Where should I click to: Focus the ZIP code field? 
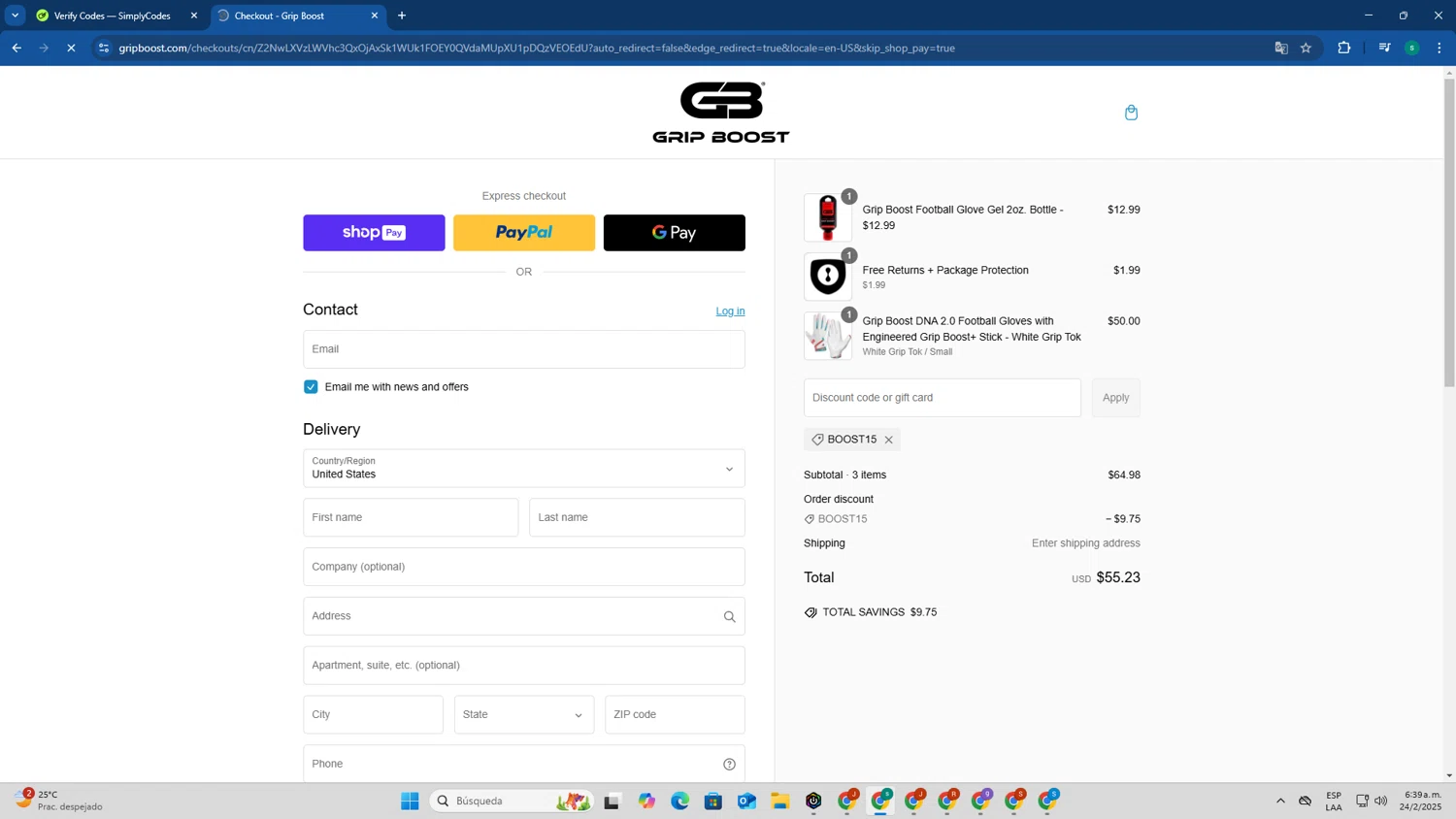click(x=675, y=715)
